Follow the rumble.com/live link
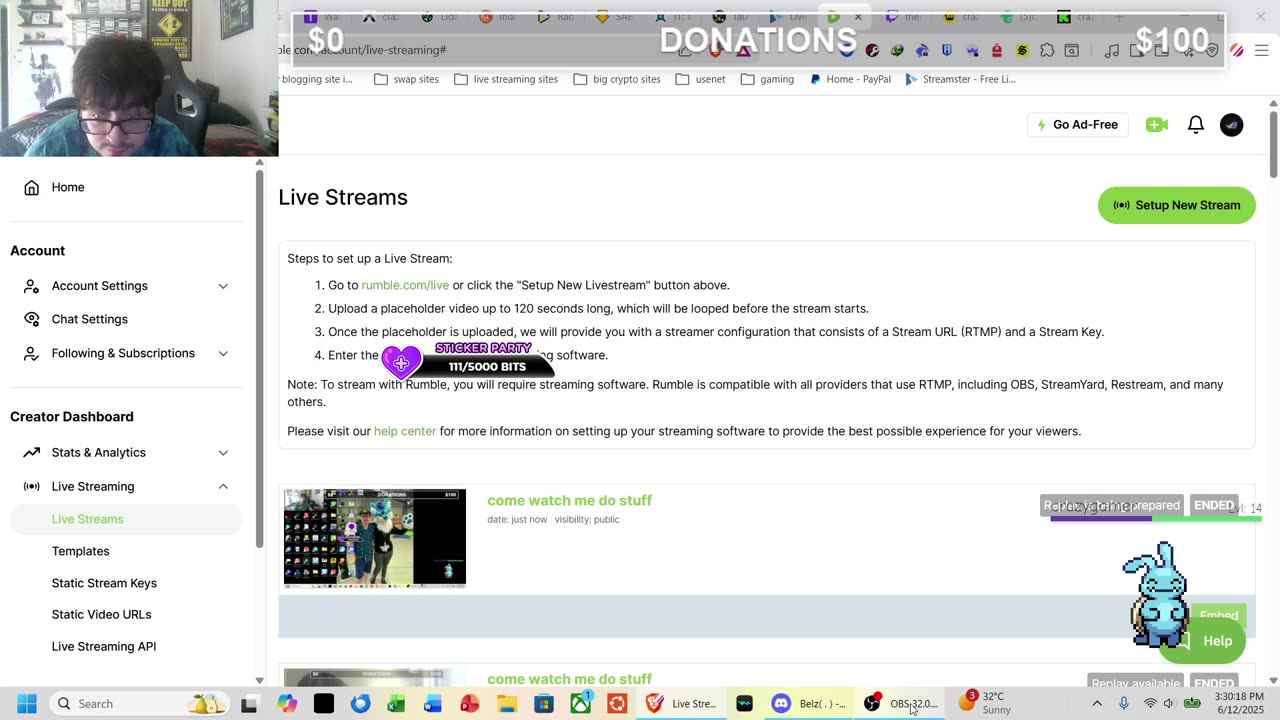Viewport: 1280px width, 720px height. pos(405,285)
